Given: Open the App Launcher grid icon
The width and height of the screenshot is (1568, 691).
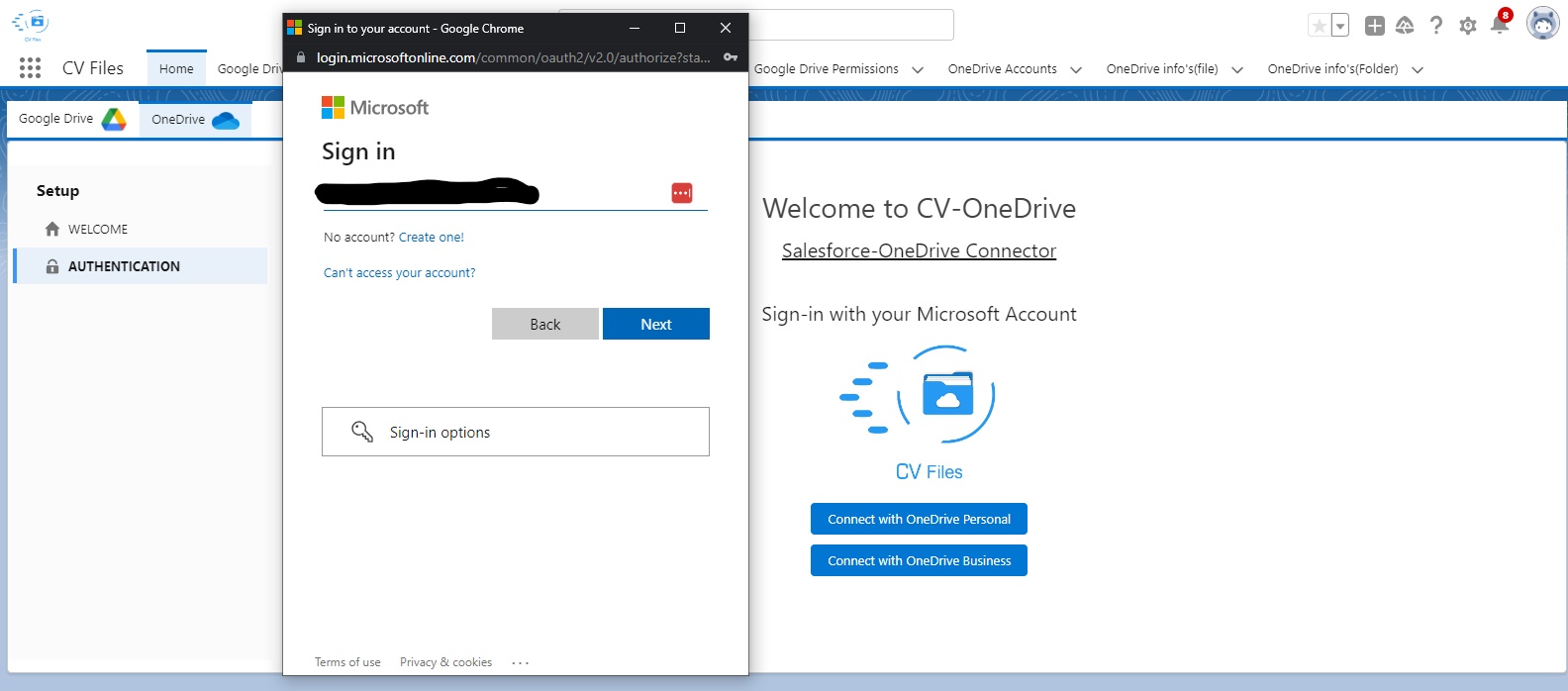Looking at the screenshot, I should pyautogui.click(x=30, y=68).
